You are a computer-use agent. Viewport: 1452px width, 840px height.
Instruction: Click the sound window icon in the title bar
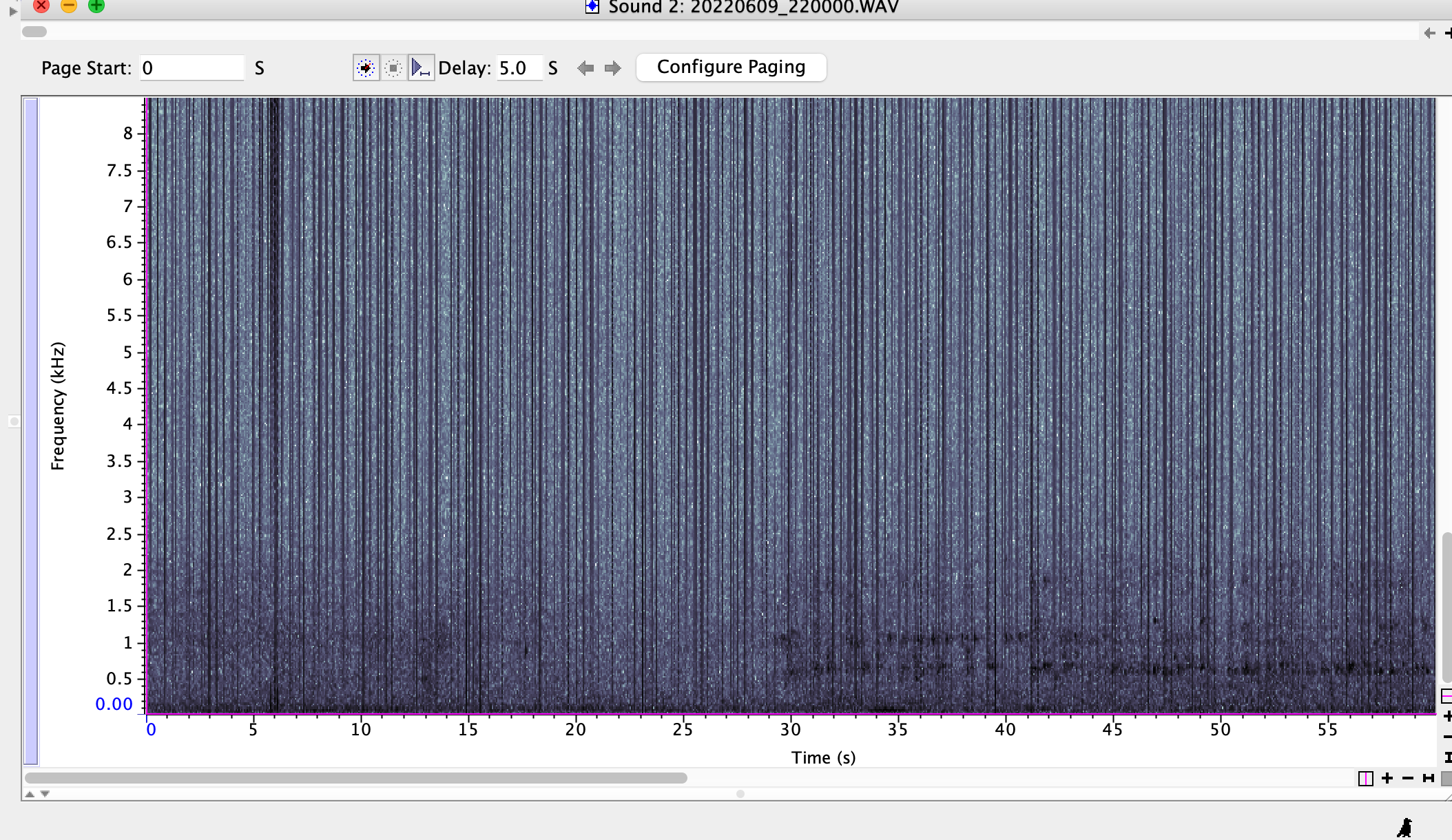tap(592, 7)
